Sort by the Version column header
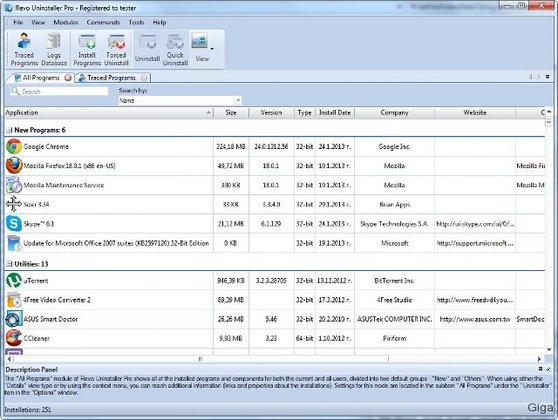The image size is (558, 420). (272, 113)
